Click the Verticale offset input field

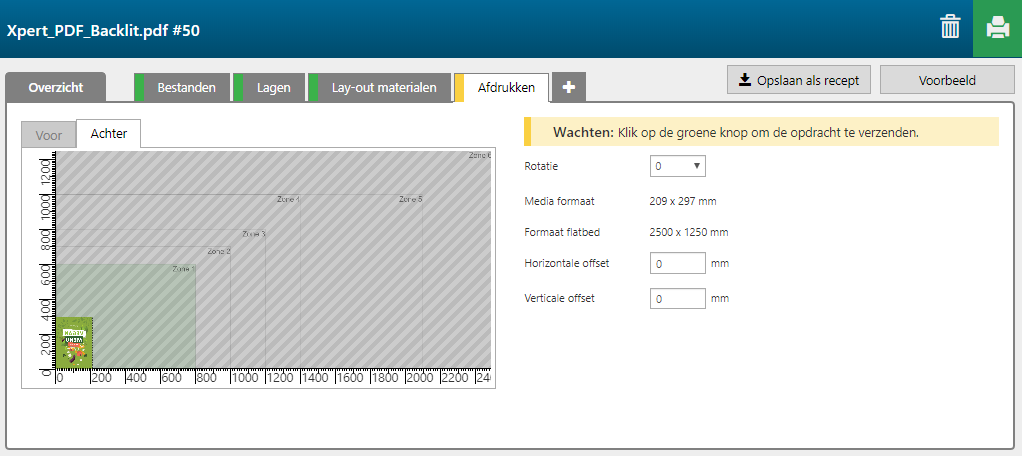coord(677,299)
